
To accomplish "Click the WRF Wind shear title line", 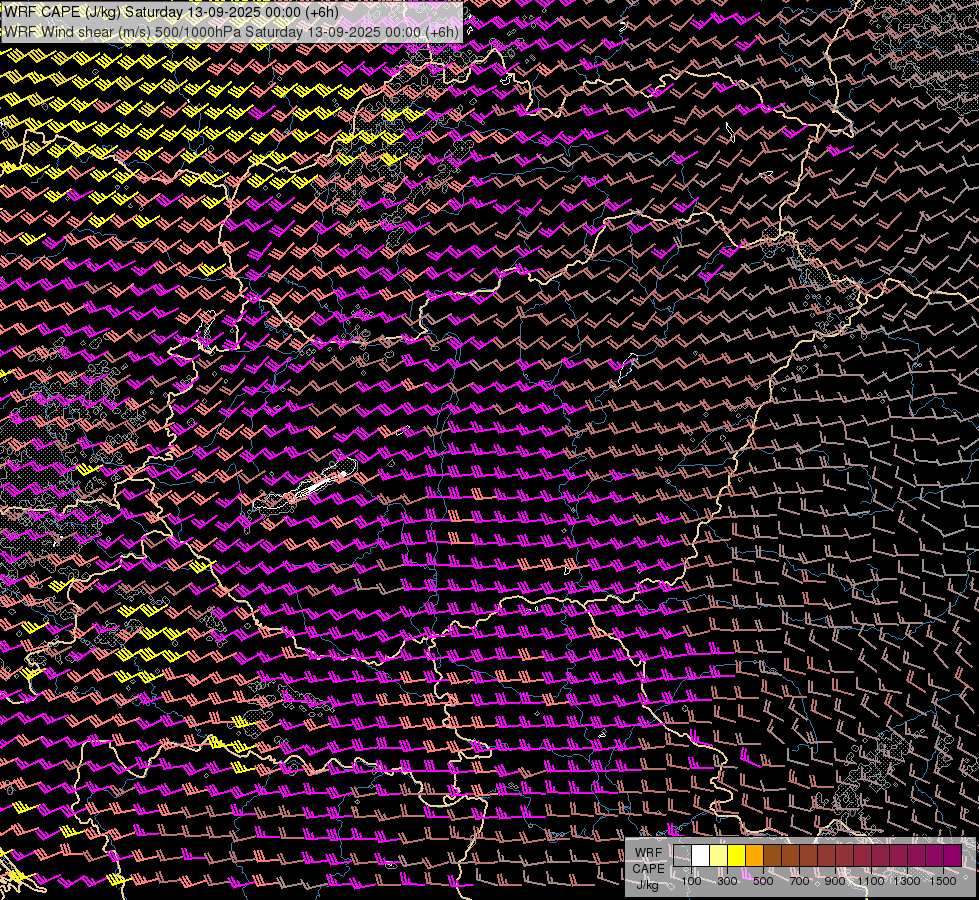I will [x=232, y=31].
